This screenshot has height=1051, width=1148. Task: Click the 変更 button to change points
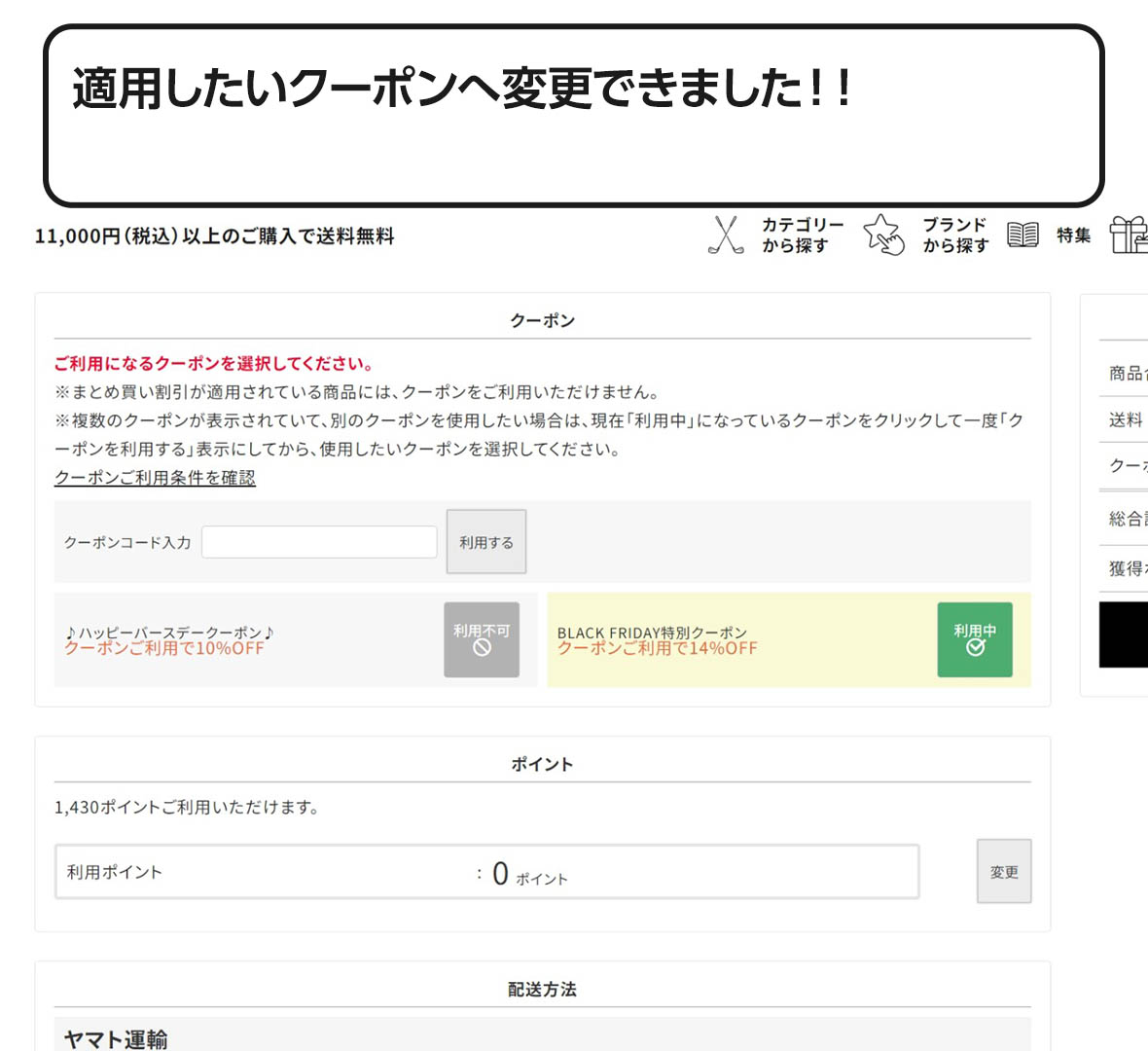tap(1003, 871)
